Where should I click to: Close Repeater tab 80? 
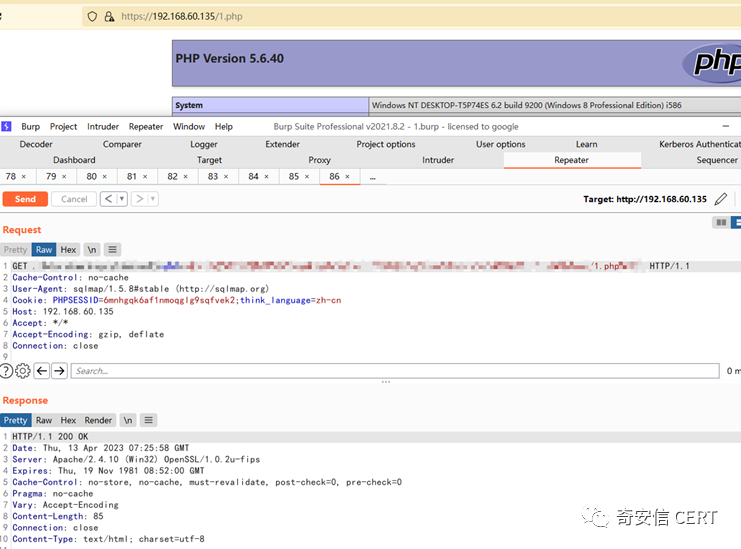(x=104, y=177)
